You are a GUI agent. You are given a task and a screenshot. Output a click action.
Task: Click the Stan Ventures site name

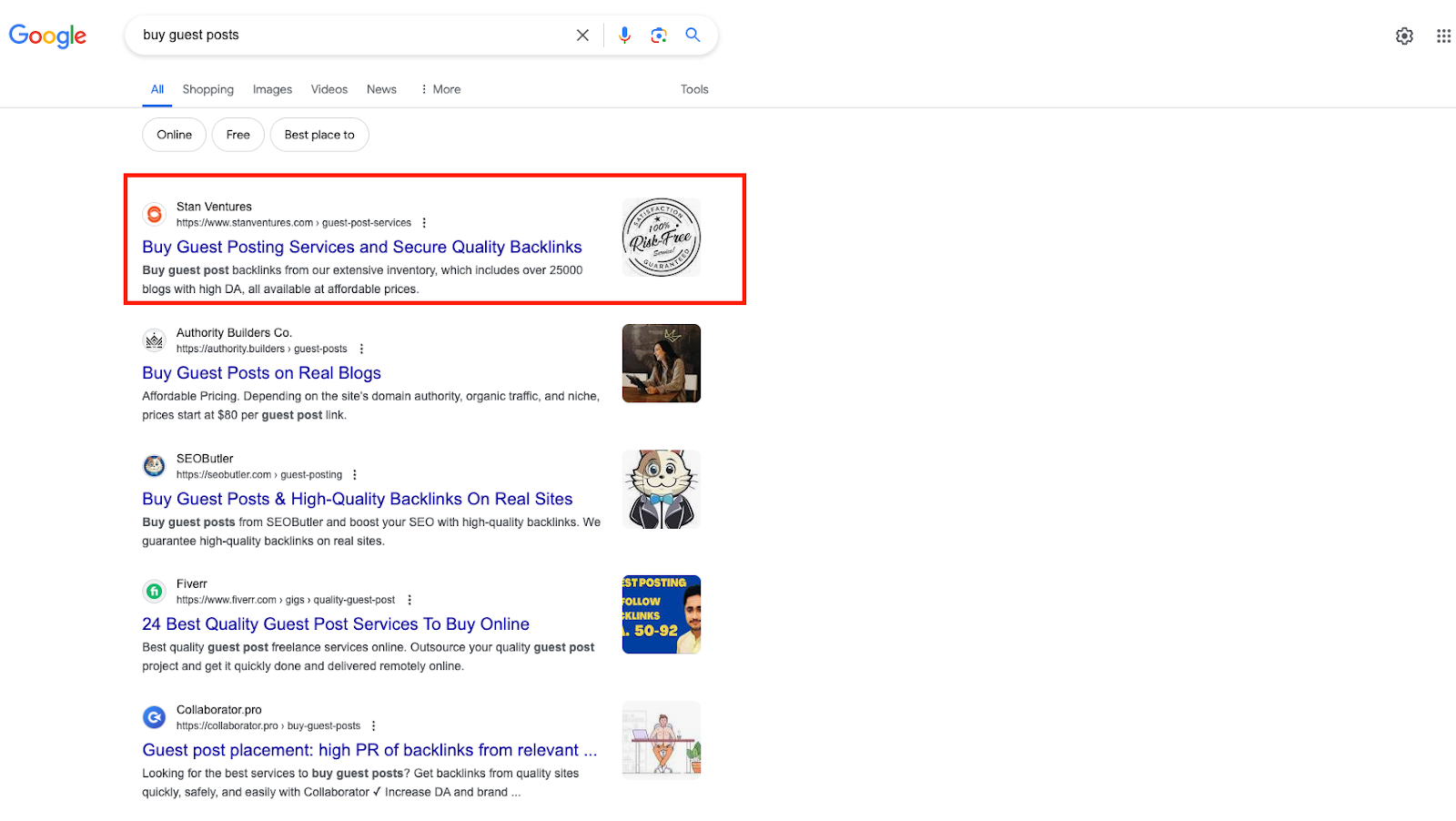[214, 207]
